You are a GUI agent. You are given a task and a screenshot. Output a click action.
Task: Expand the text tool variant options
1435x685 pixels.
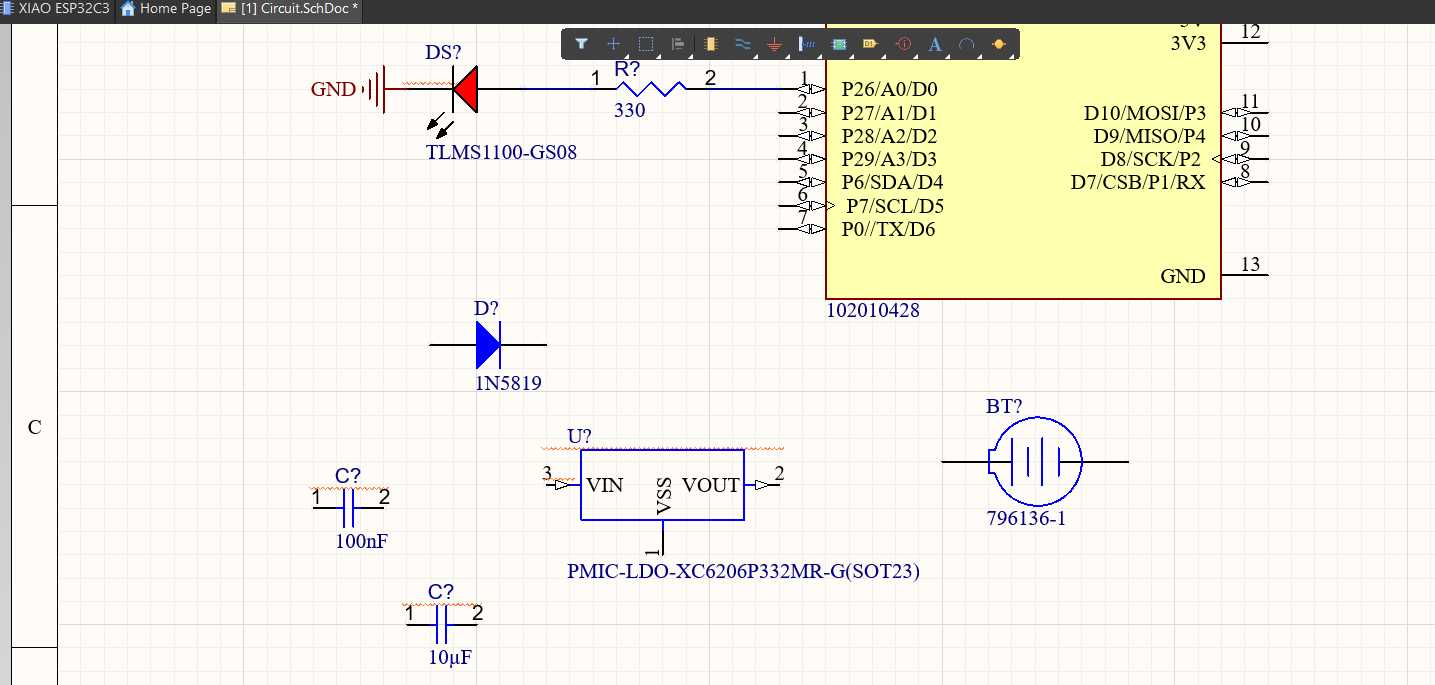947,55
